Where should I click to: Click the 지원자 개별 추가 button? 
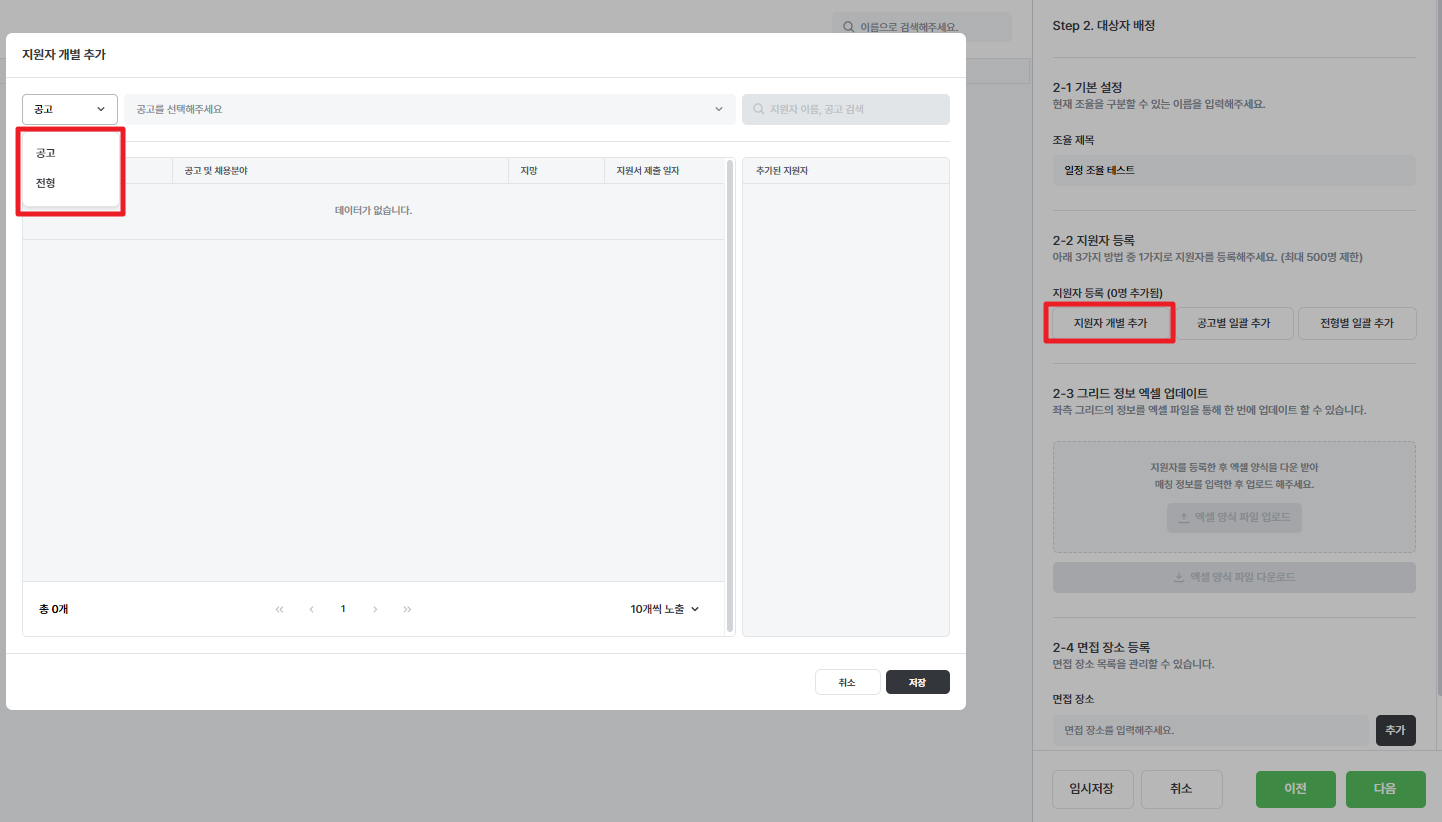(1110, 324)
